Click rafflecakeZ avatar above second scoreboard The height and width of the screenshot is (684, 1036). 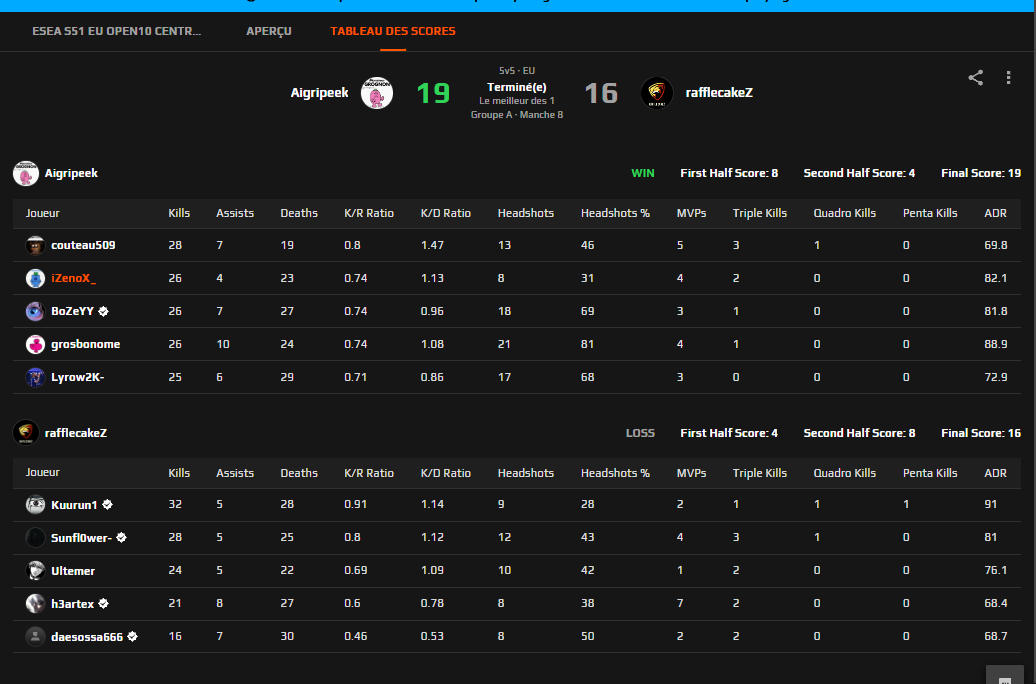[x=26, y=433]
